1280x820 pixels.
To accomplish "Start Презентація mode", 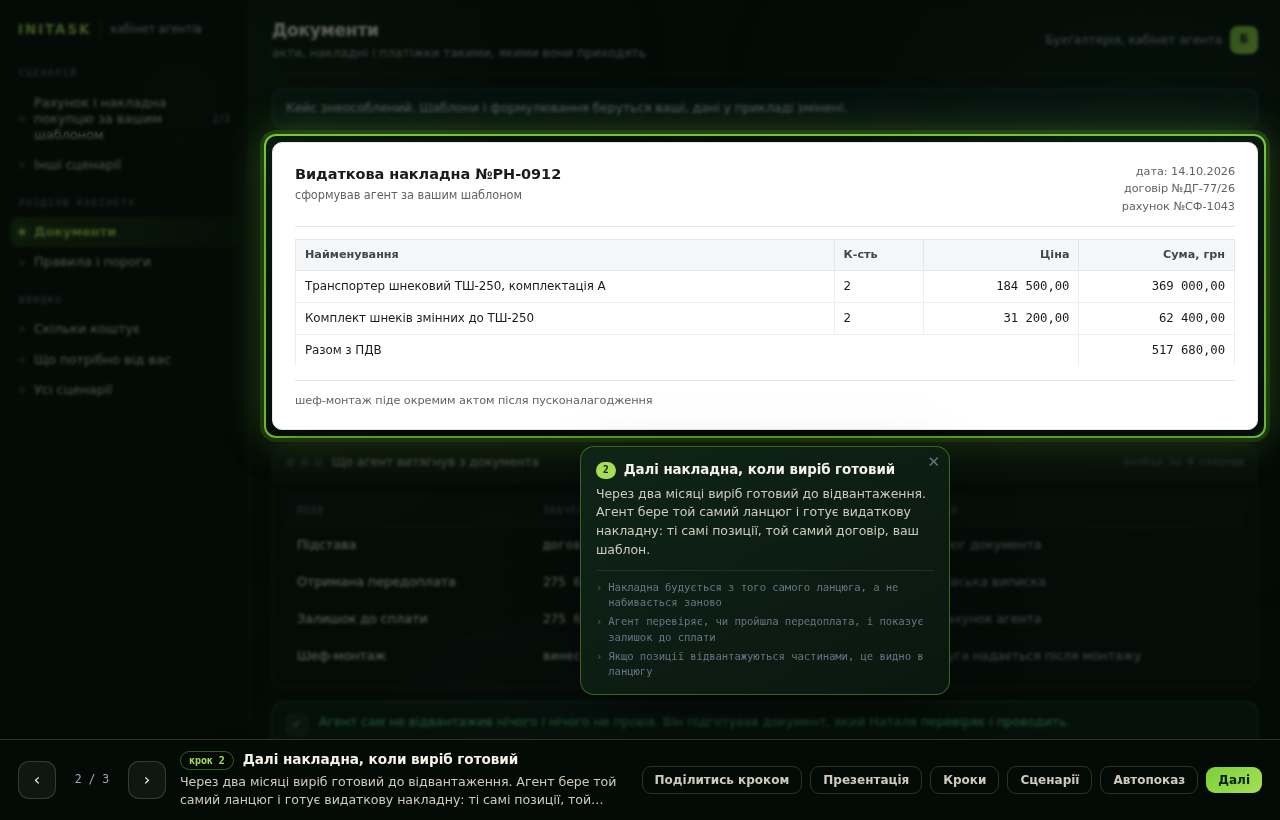I will click(866, 780).
